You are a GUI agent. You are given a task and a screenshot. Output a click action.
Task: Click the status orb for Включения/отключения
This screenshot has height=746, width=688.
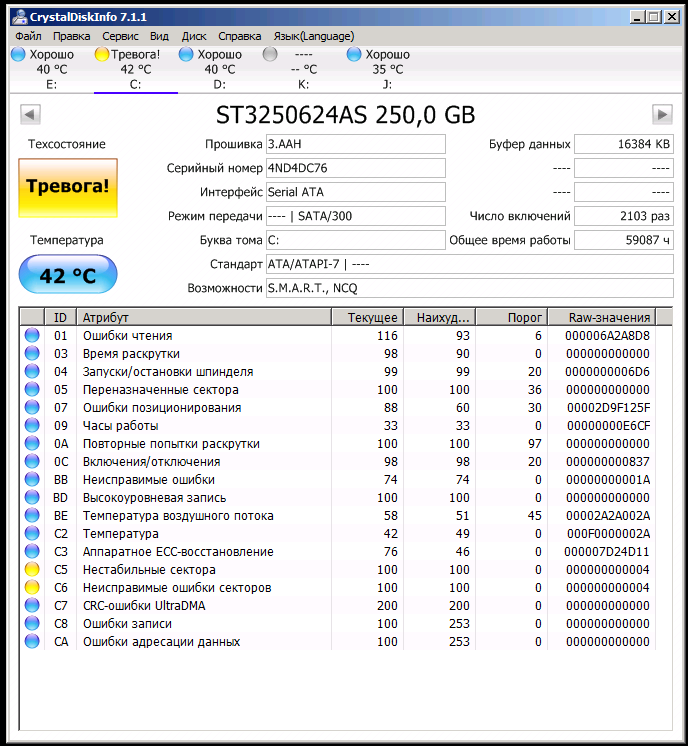pyautogui.click(x=32, y=461)
